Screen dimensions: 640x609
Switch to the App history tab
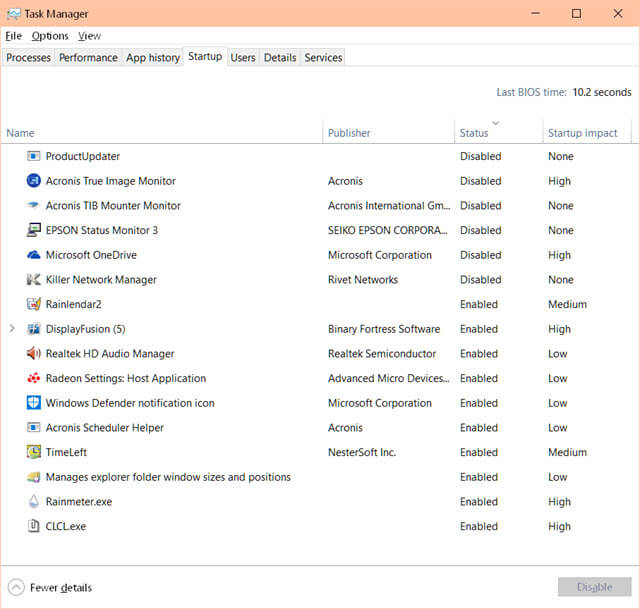pyautogui.click(x=153, y=58)
